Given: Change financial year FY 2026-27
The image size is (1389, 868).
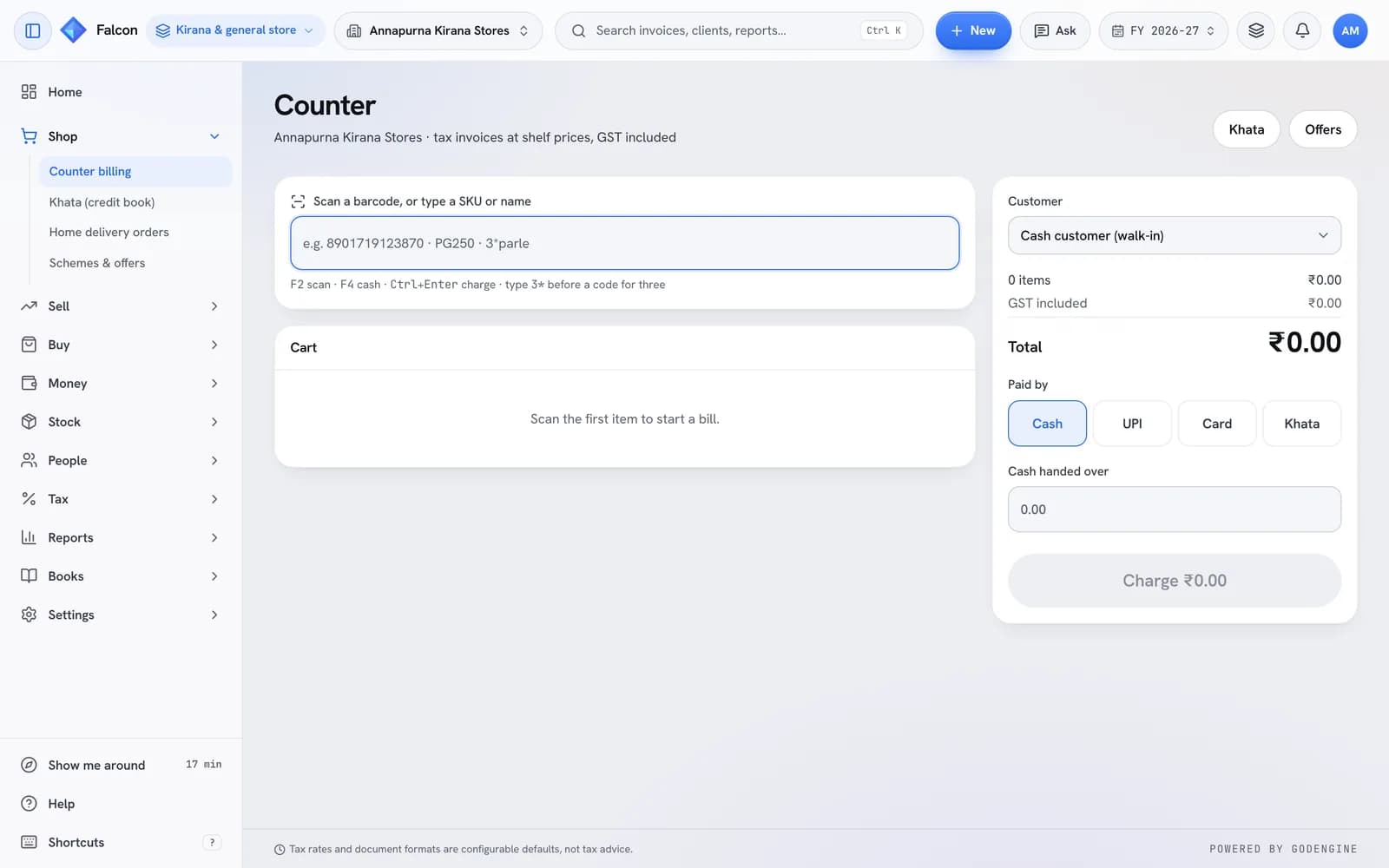Looking at the screenshot, I should pyautogui.click(x=1163, y=30).
